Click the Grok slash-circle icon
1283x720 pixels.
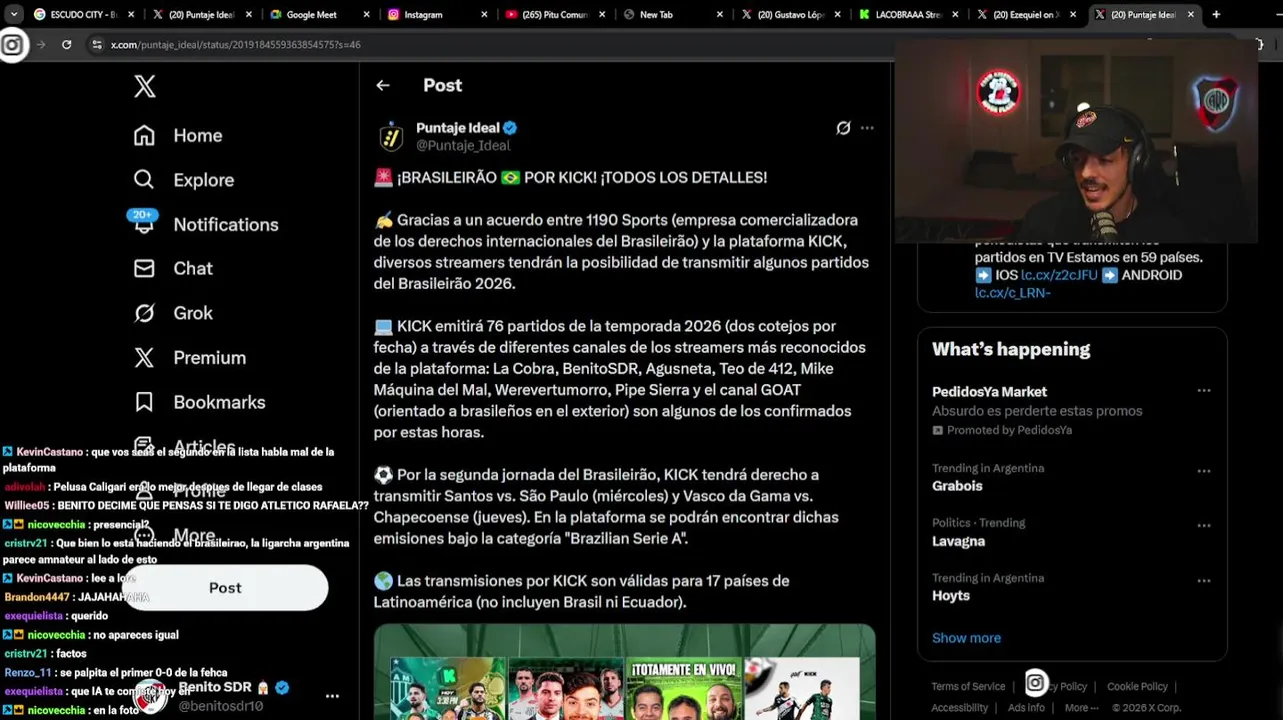[x=144, y=313]
